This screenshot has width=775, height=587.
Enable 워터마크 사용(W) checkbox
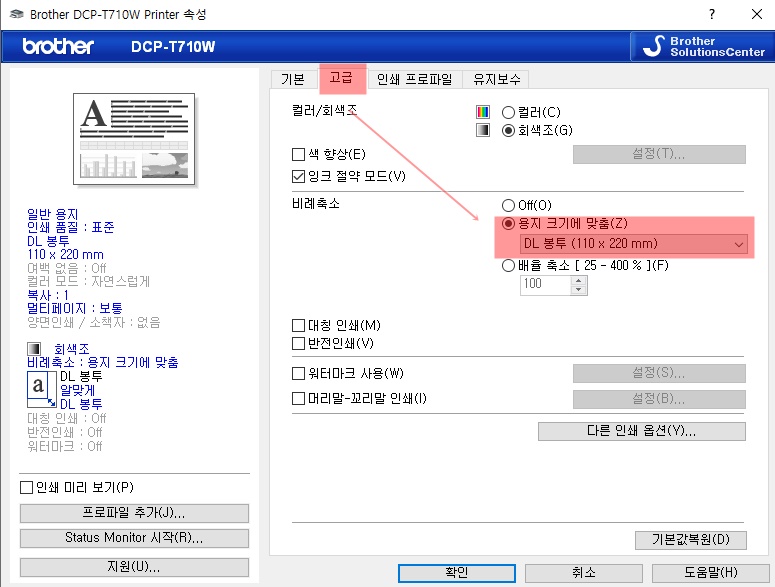298,374
